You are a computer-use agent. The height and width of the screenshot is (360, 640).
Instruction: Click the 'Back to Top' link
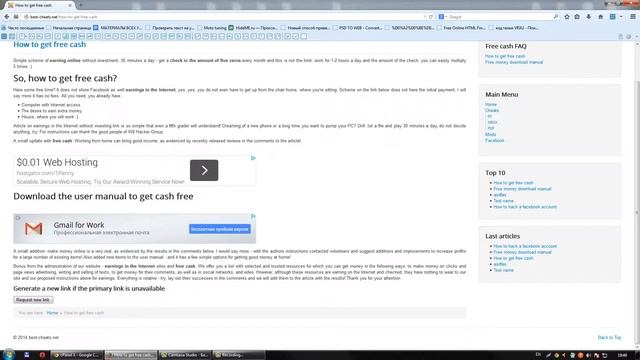tap(609, 338)
